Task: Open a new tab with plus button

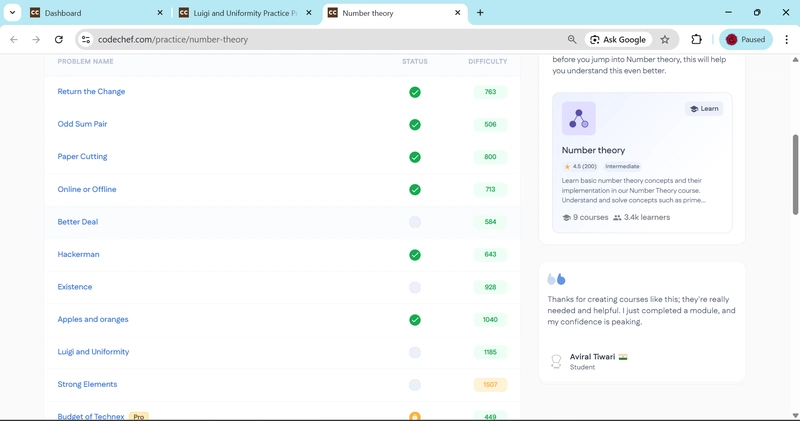Action: [480, 13]
